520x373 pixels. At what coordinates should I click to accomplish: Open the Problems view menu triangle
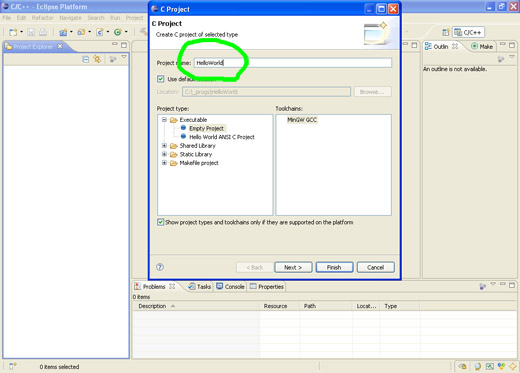(493, 284)
